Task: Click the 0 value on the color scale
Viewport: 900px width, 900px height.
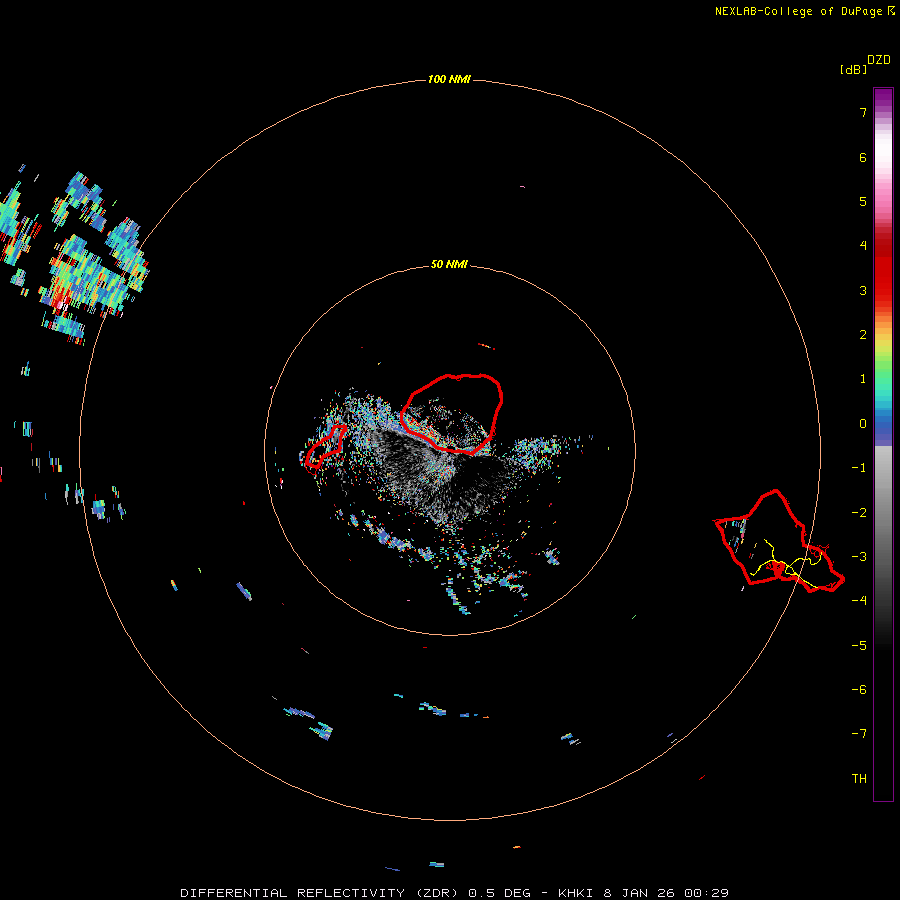Action: point(863,424)
